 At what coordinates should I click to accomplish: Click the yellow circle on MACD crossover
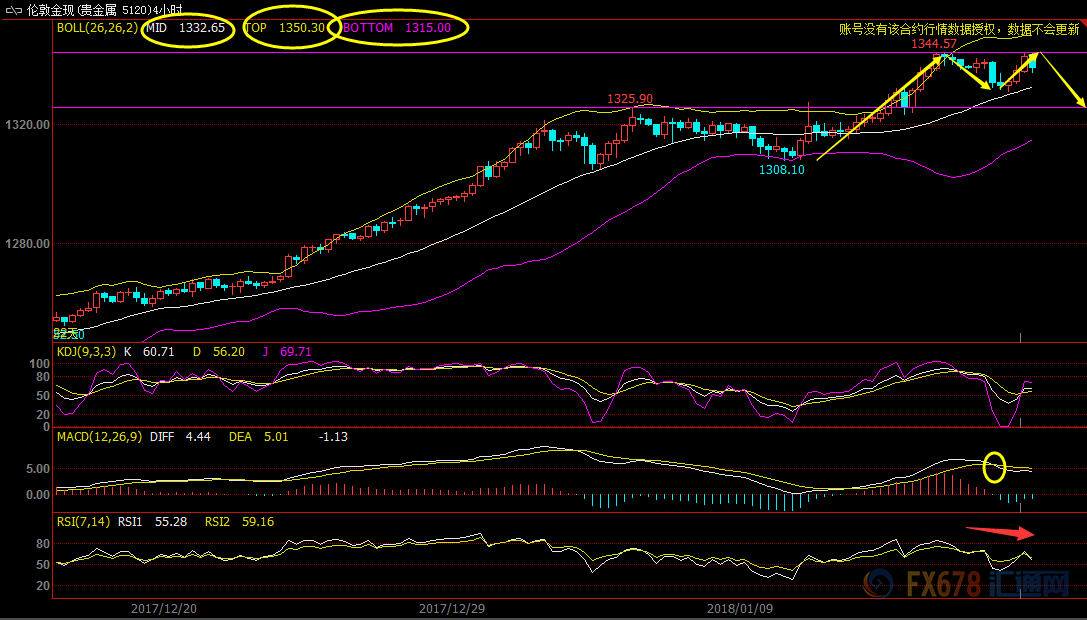click(994, 467)
